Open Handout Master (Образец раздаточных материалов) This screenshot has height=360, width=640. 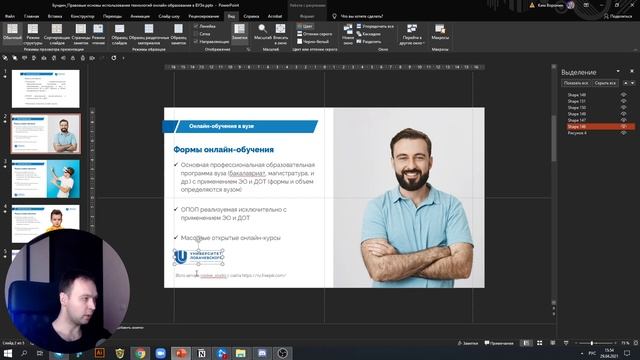click(x=149, y=33)
